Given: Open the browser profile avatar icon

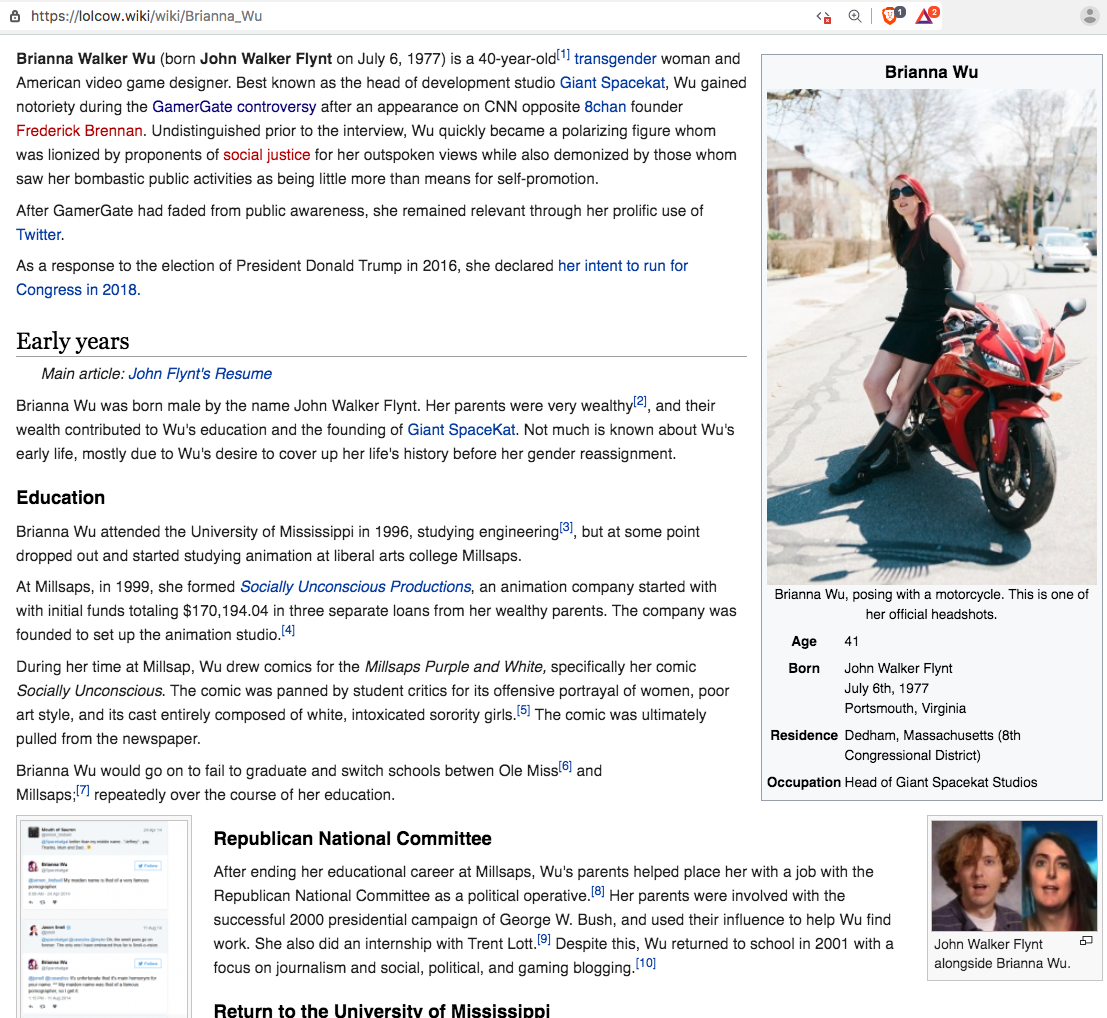Looking at the screenshot, I should tap(1089, 16).
